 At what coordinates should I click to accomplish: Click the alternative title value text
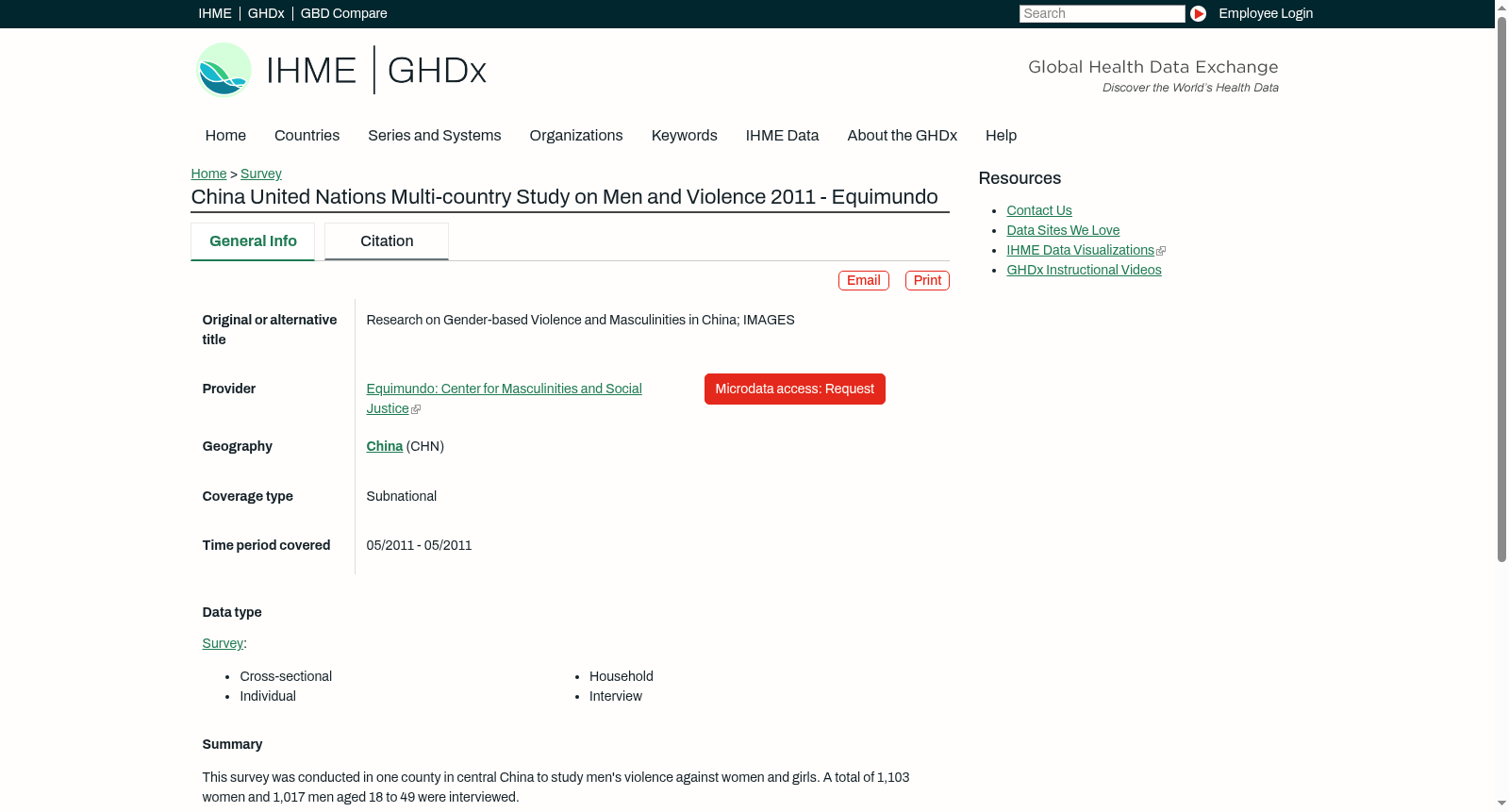click(x=581, y=320)
